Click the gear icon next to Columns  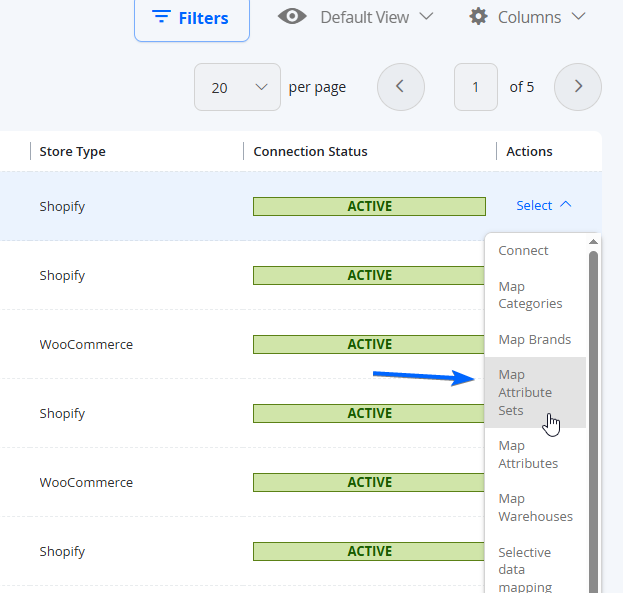(x=478, y=17)
